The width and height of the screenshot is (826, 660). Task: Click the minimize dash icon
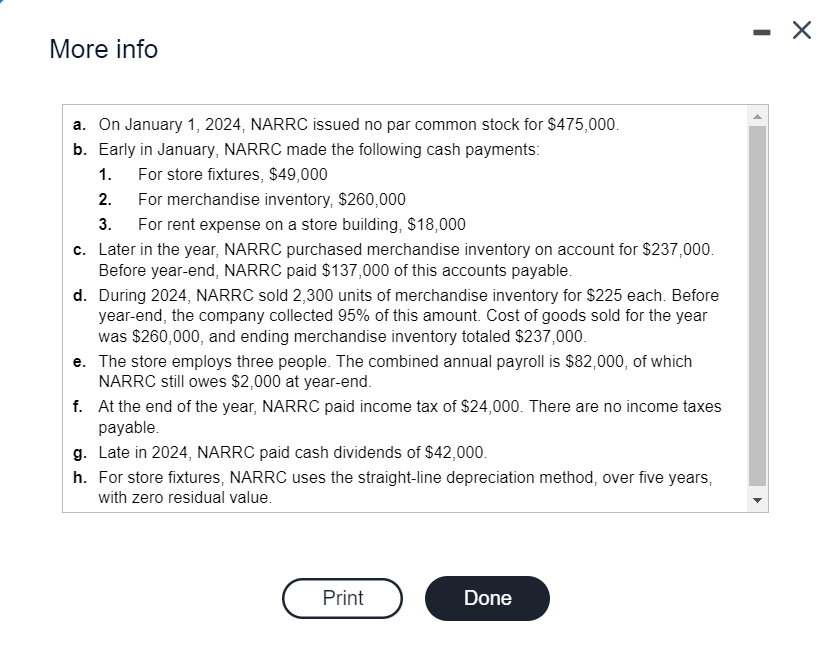pyautogui.click(x=761, y=30)
